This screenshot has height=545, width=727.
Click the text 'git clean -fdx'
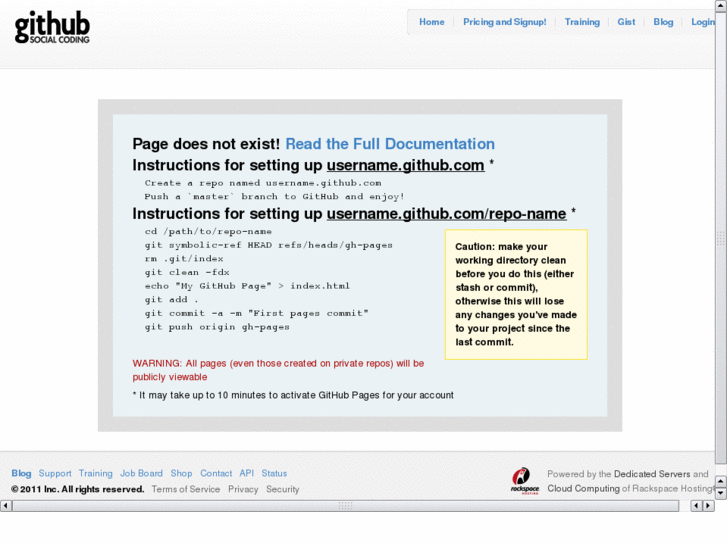[x=187, y=272]
